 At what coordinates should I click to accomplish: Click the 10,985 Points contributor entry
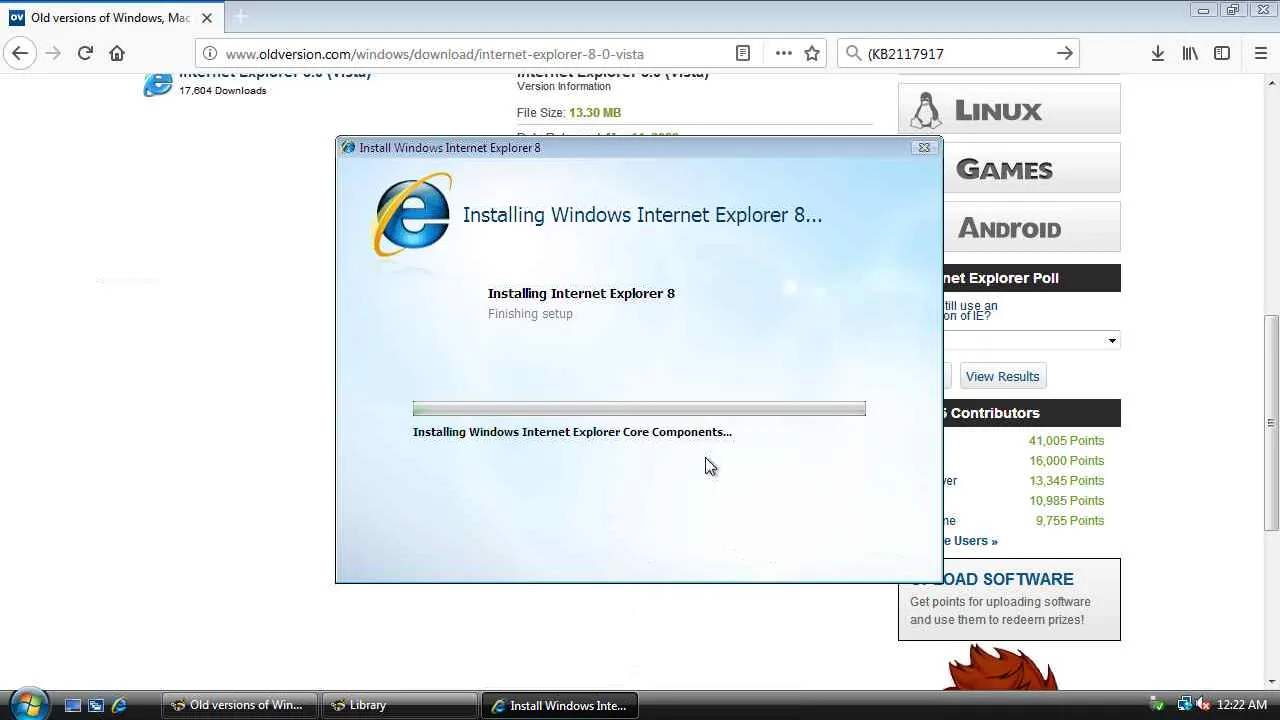click(1066, 501)
